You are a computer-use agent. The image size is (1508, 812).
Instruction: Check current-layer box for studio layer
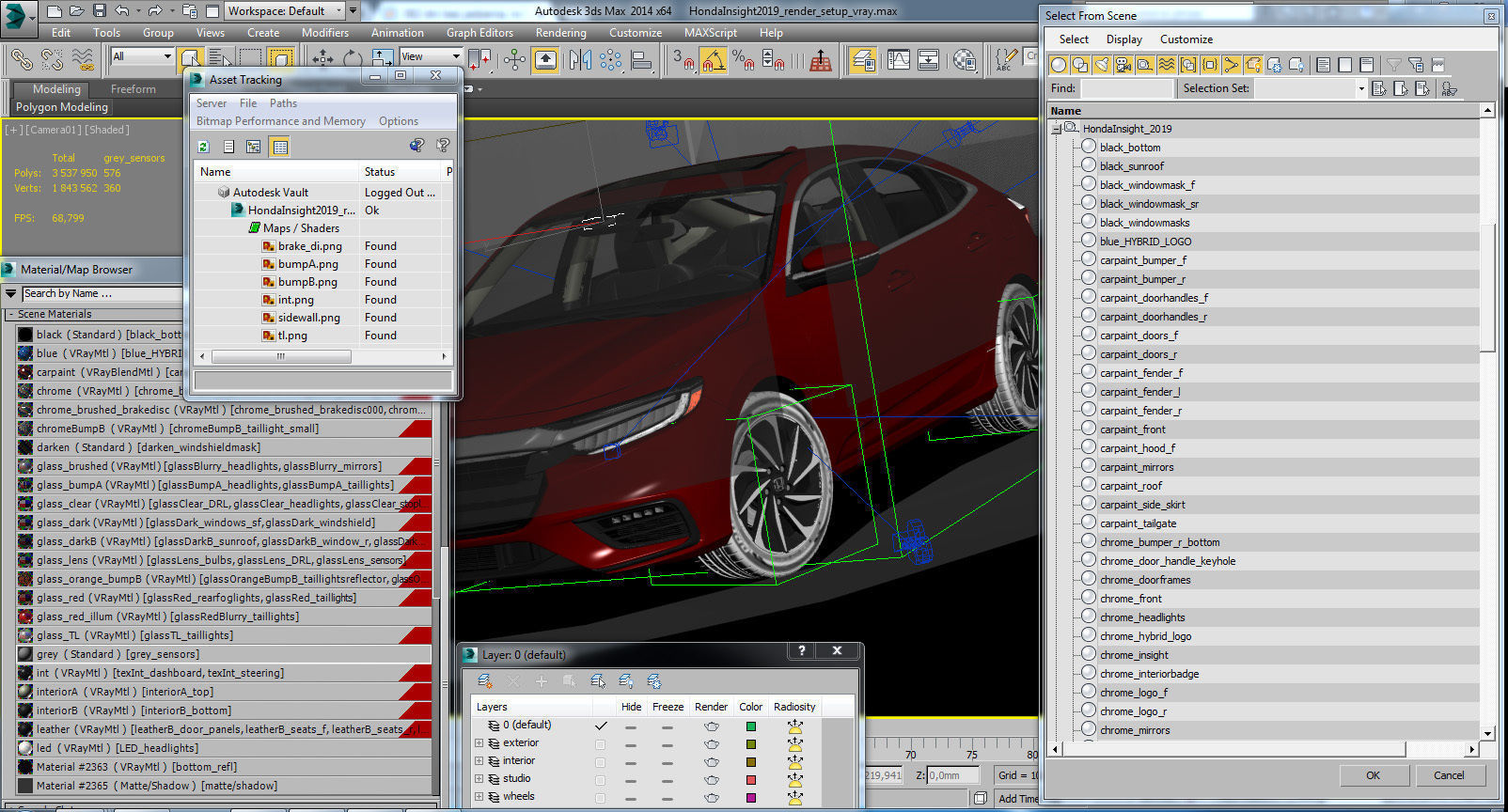[x=601, y=780]
